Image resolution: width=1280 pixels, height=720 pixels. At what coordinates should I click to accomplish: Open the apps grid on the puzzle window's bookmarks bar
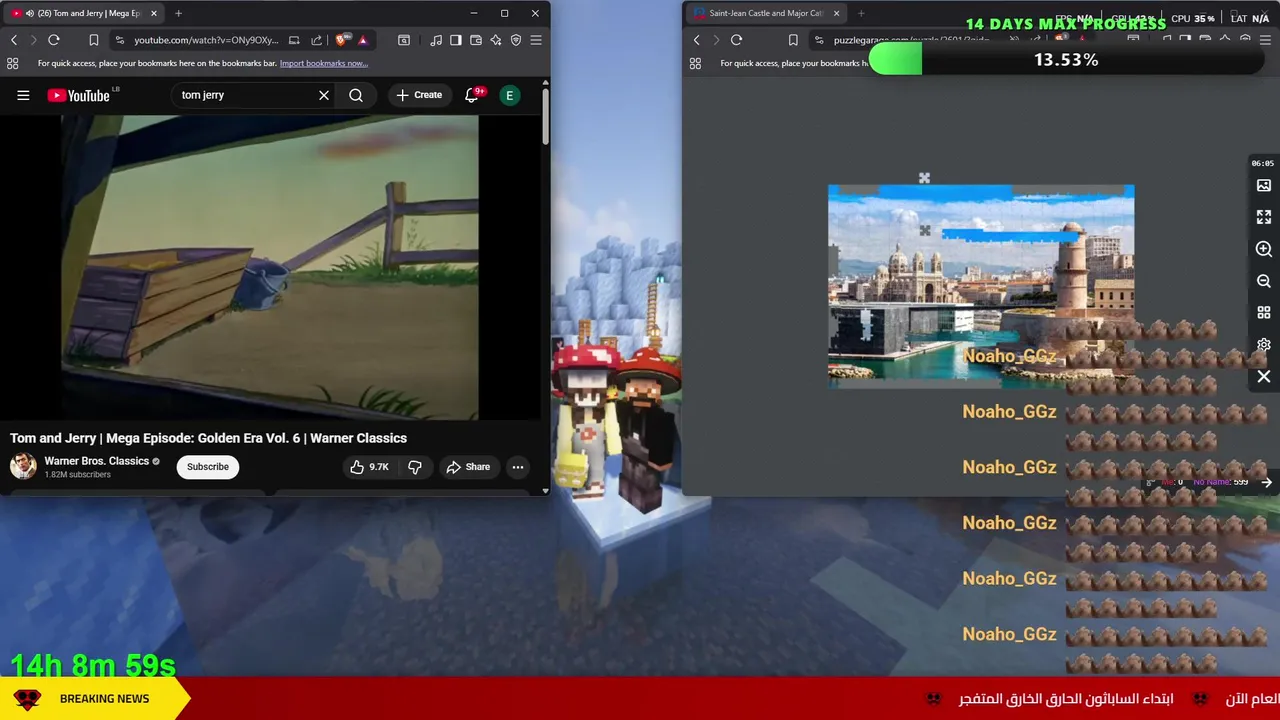tap(695, 63)
